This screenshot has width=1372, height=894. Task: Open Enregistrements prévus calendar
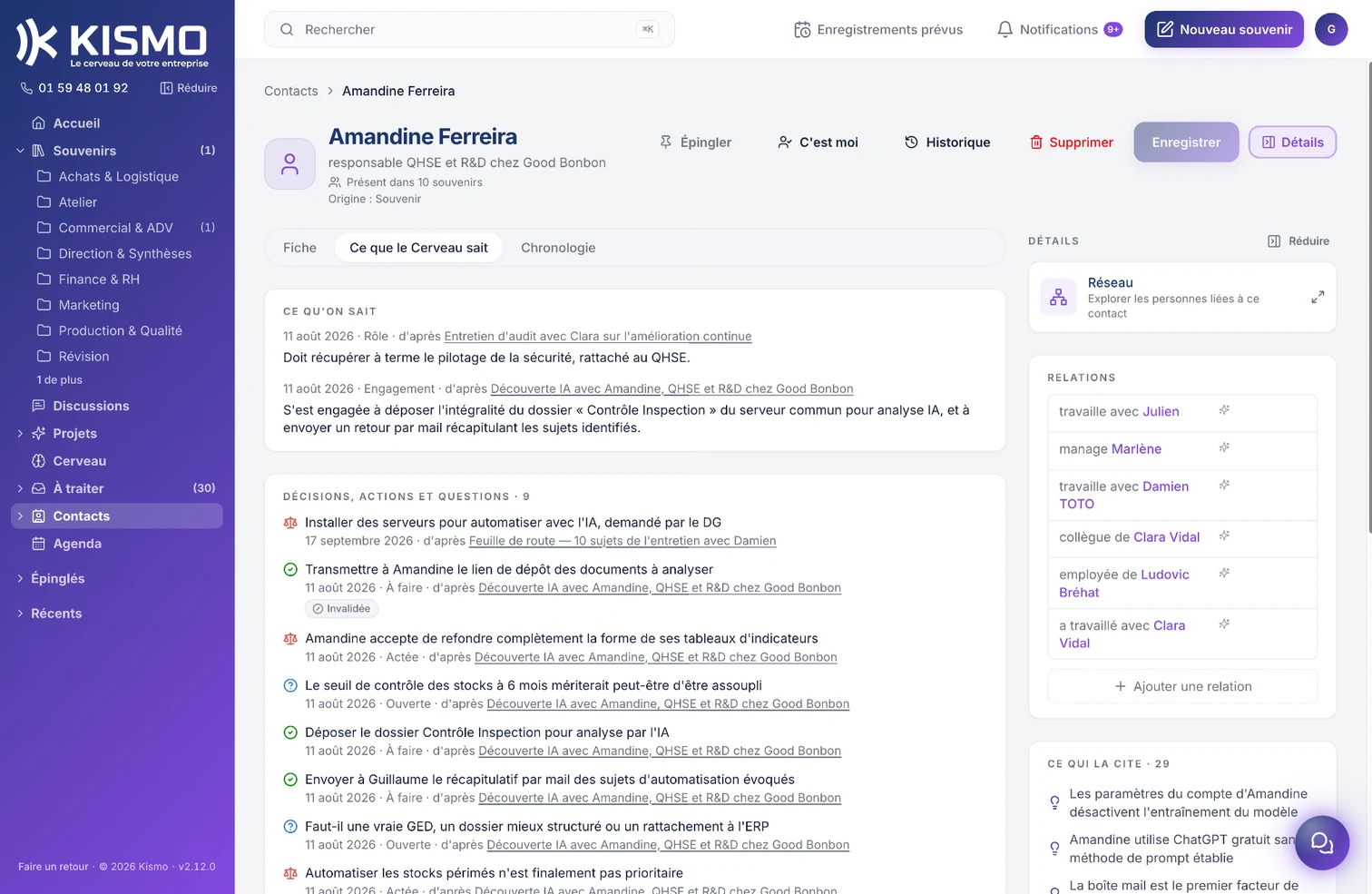pos(878,29)
